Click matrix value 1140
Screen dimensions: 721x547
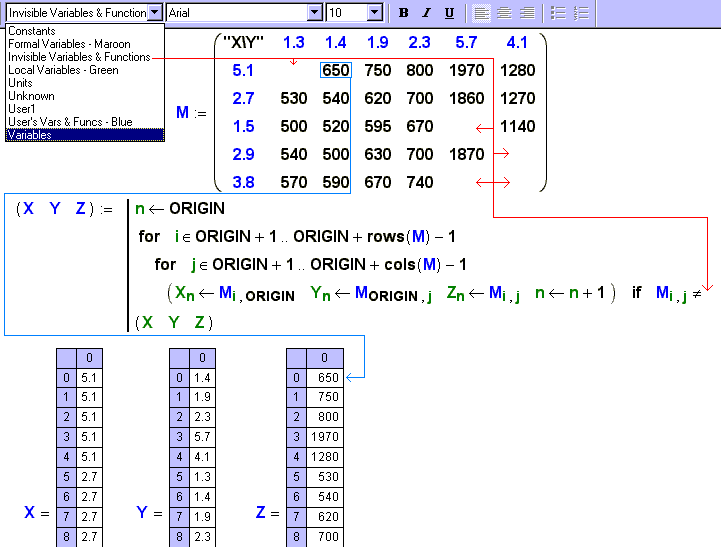coord(517,126)
